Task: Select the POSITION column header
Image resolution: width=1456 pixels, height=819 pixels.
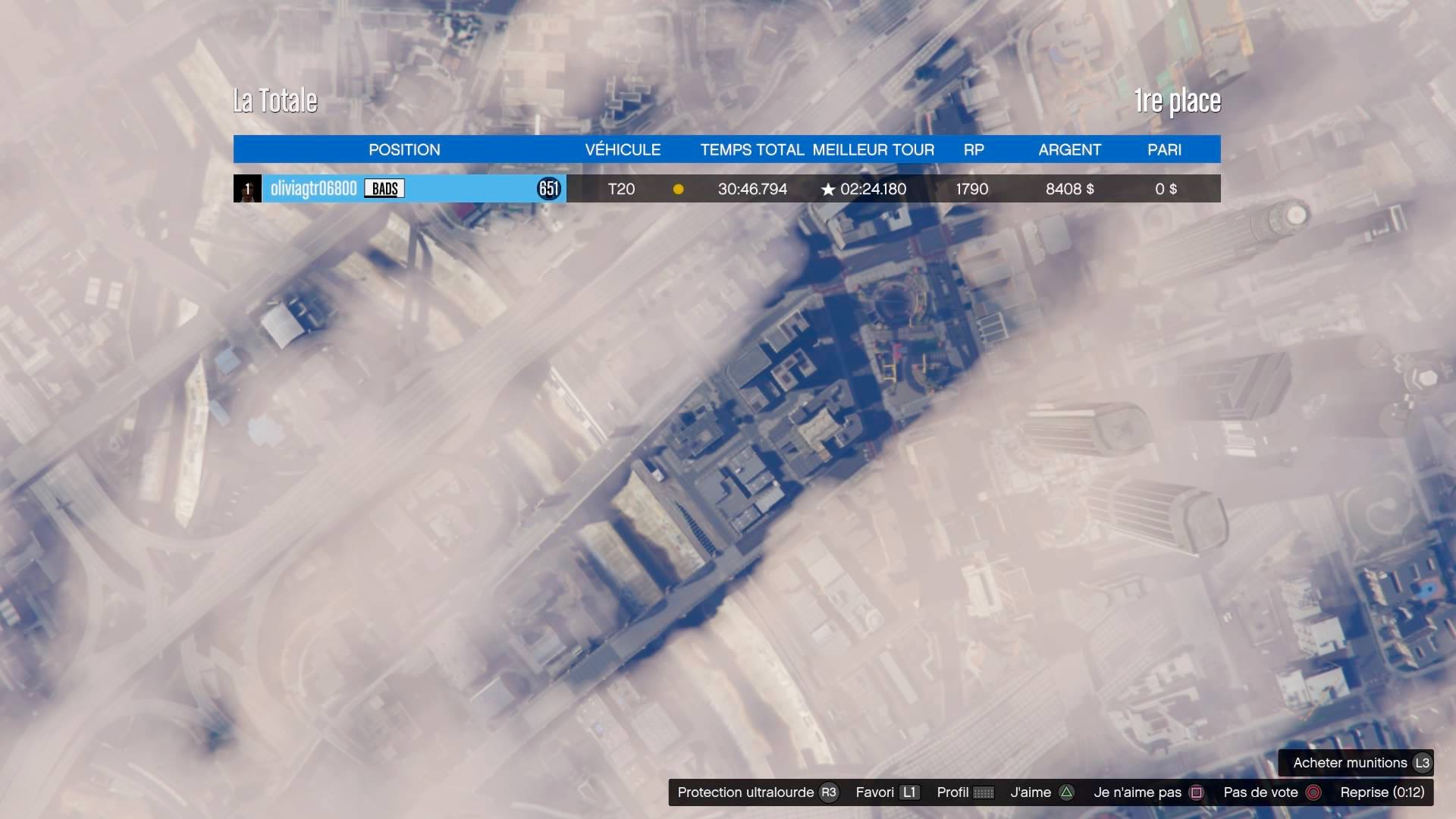Action: click(x=404, y=149)
